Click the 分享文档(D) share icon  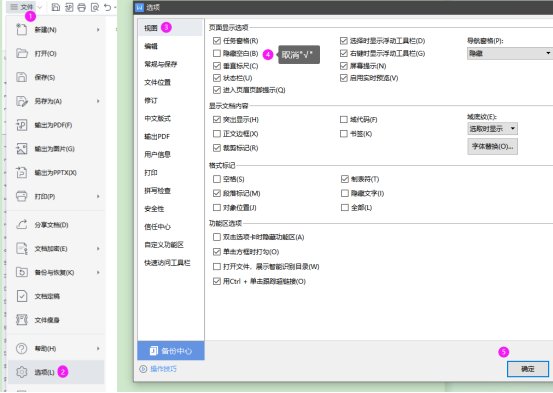[22, 225]
